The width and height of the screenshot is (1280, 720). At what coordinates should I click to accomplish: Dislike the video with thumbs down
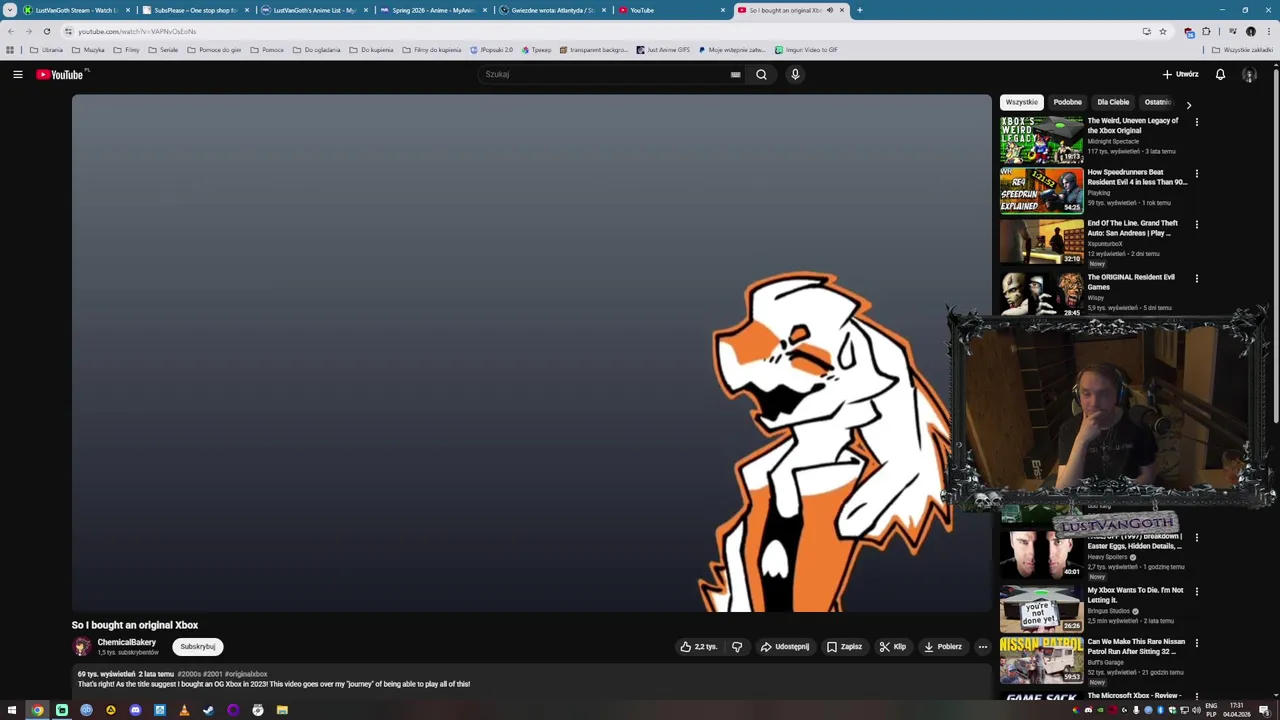click(737, 647)
